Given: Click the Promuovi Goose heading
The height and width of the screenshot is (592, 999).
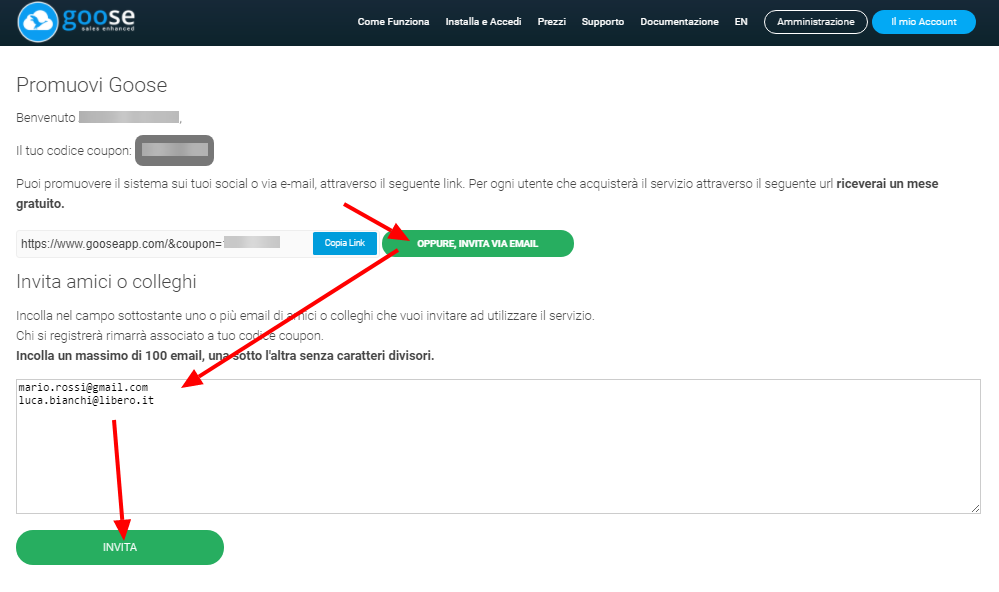Looking at the screenshot, I should point(92,85).
